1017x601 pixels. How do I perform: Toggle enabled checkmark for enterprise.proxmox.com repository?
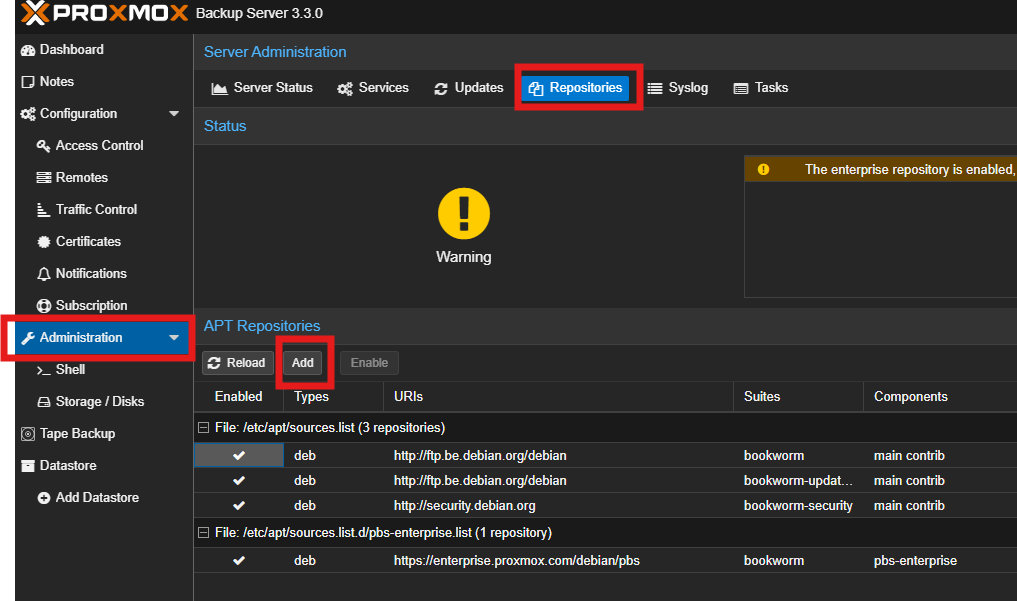click(239, 560)
